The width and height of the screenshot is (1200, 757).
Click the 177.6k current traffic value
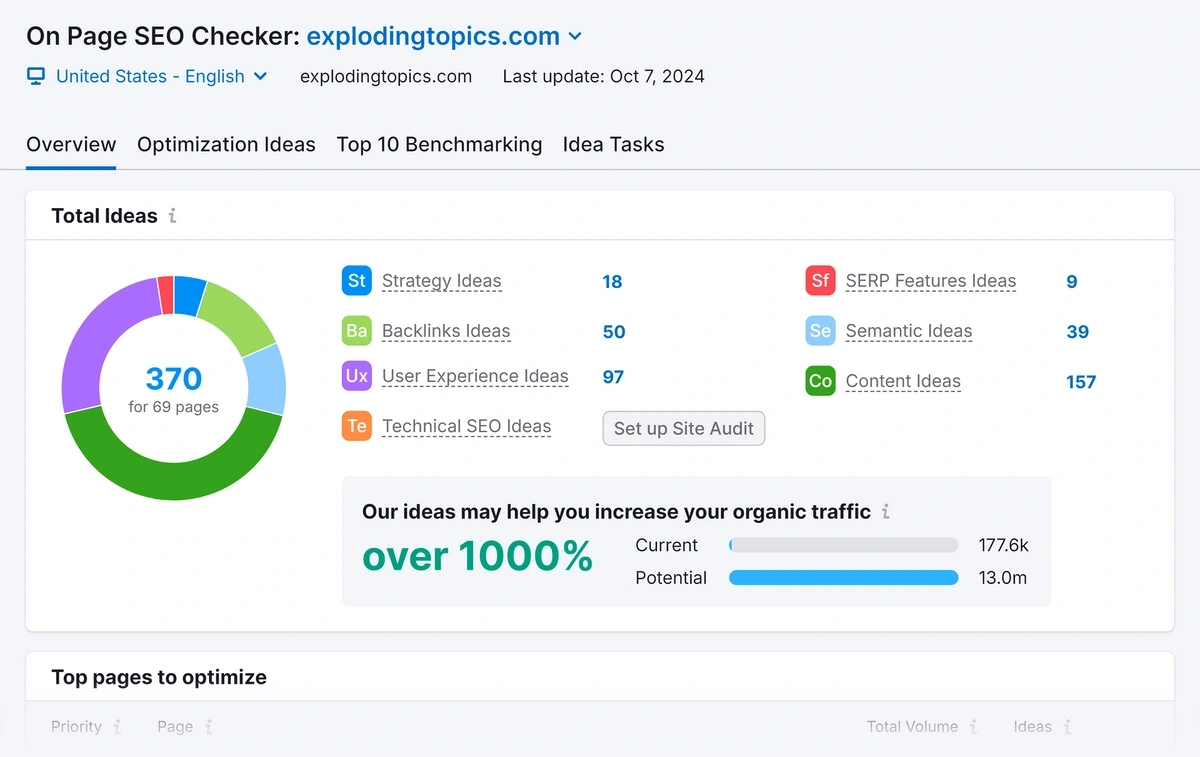[x=1004, y=545]
